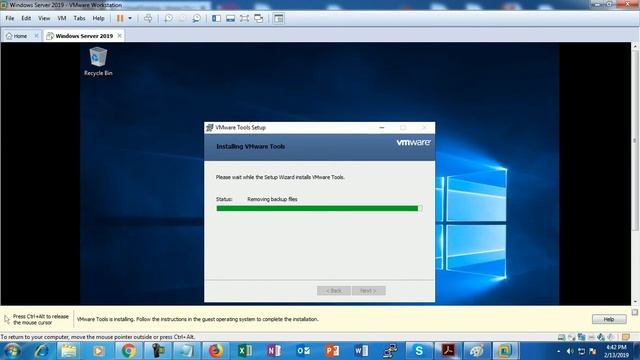Open Outlook from the taskbar

(x=303, y=351)
